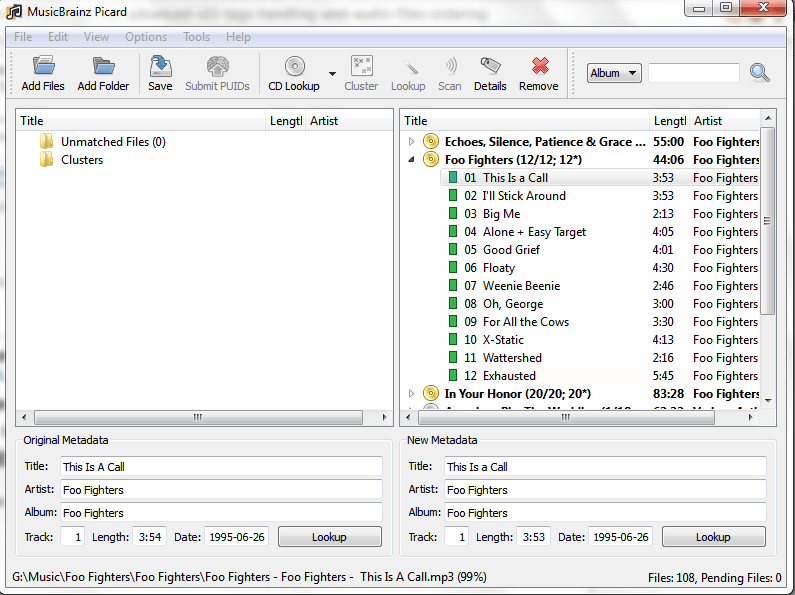Click the magnifying glass search icon
The width and height of the screenshot is (795, 595).
[760, 73]
